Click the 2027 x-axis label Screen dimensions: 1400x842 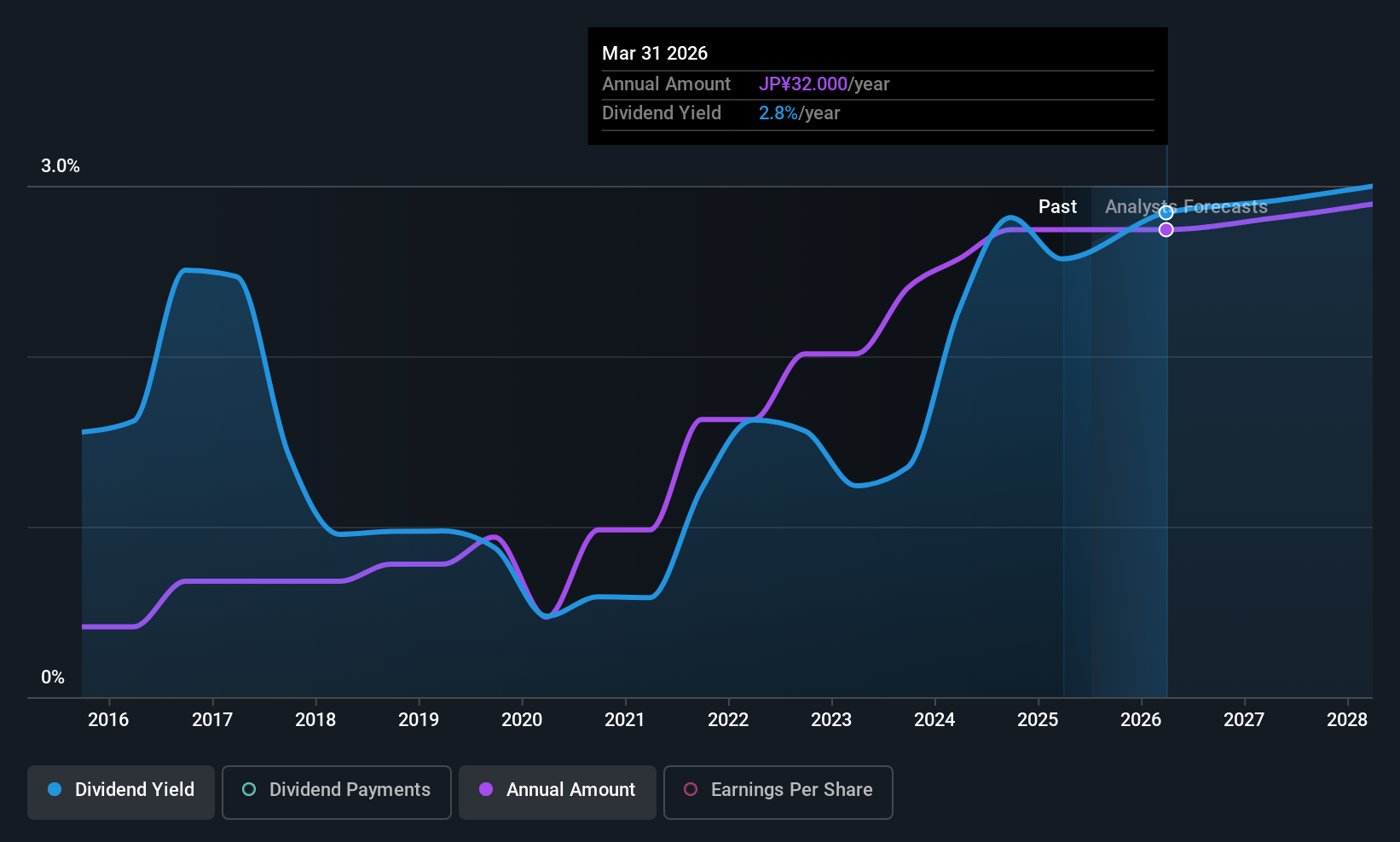(x=1244, y=720)
